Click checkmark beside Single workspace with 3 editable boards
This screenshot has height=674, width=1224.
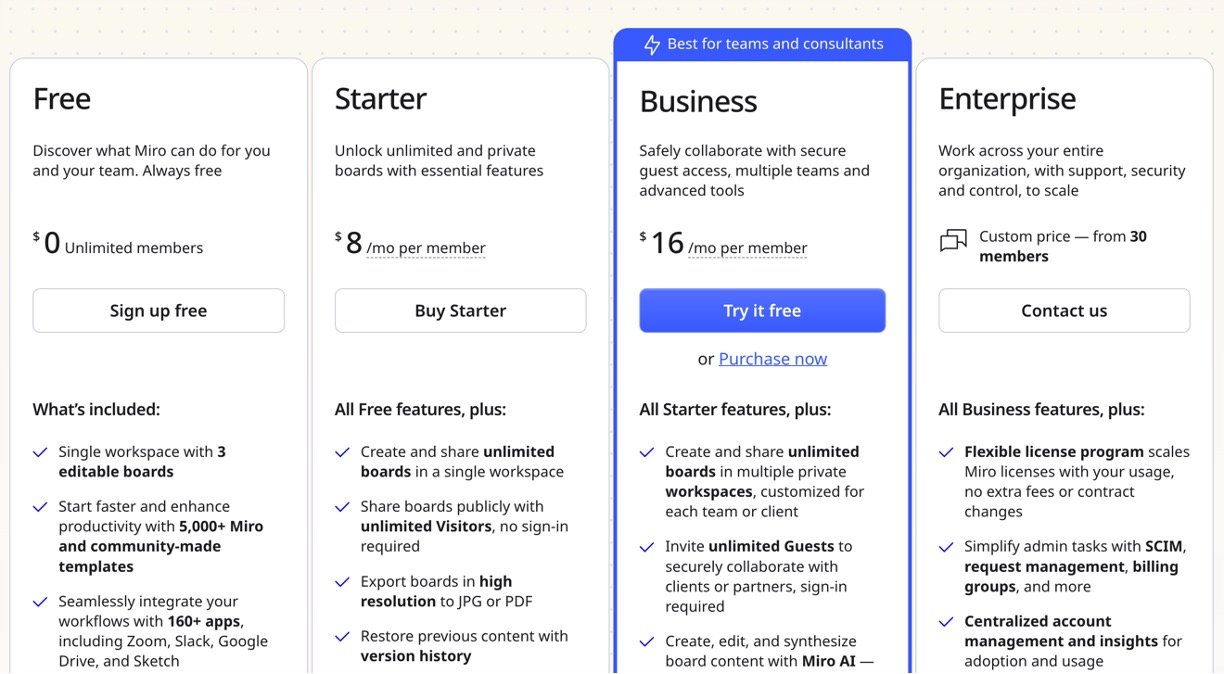(40, 453)
